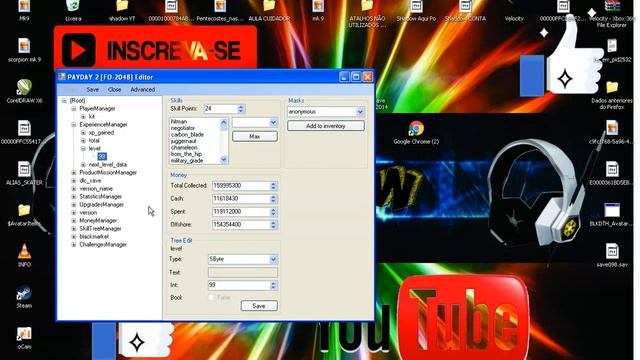The width and height of the screenshot is (640, 360).
Task: Select the SkillTreeManager tree item
Action: click(x=100, y=229)
